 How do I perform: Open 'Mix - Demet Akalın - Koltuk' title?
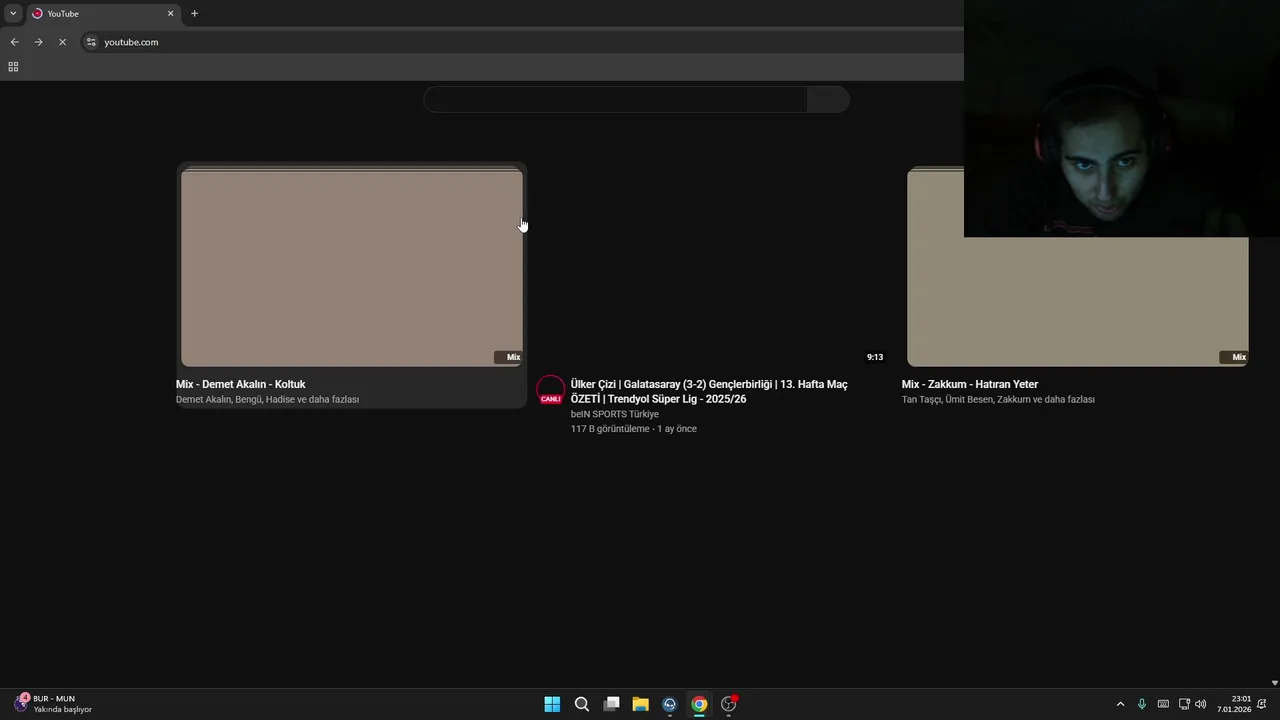241,384
